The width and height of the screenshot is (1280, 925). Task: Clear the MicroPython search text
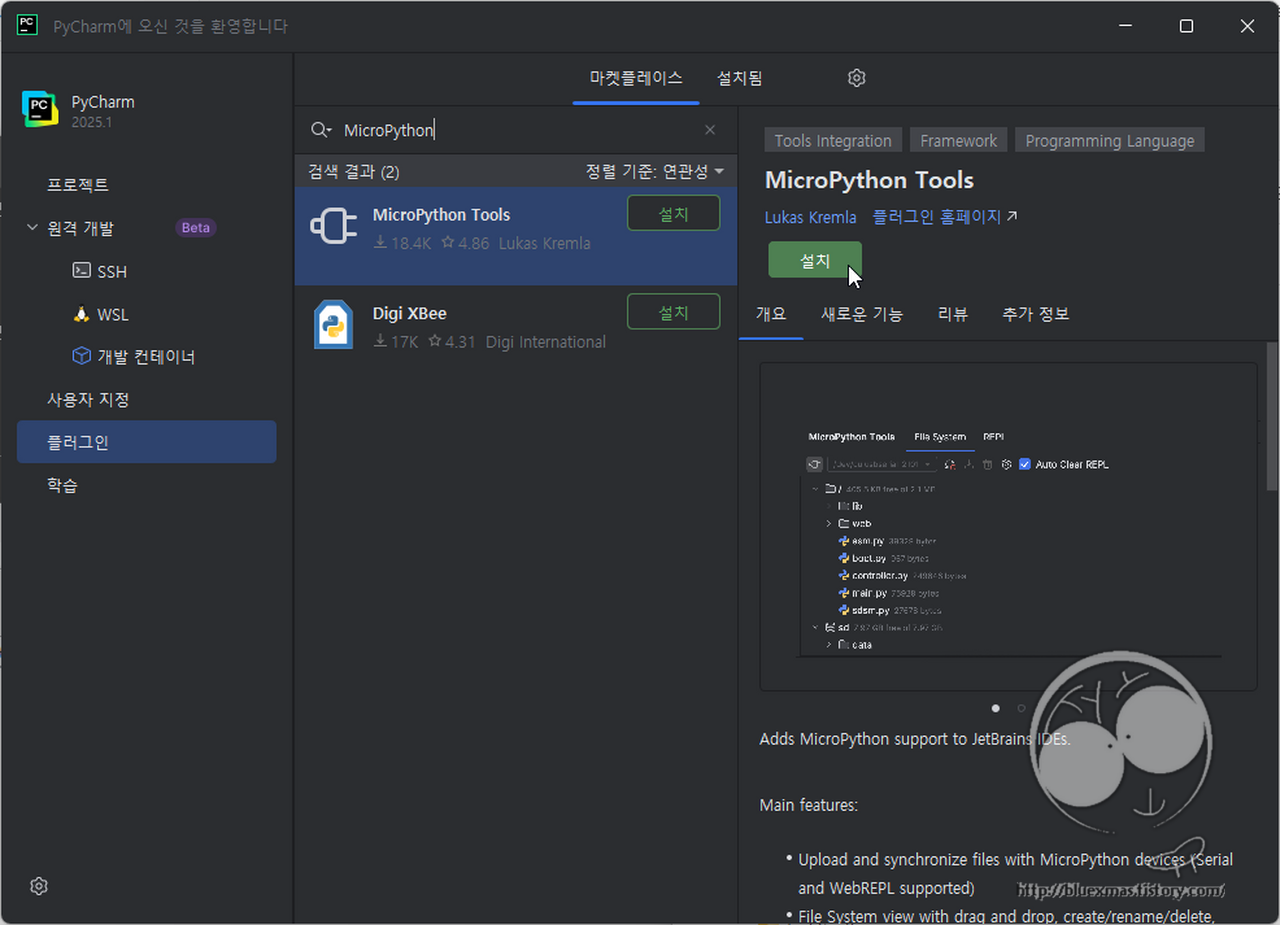[x=710, y=130]
